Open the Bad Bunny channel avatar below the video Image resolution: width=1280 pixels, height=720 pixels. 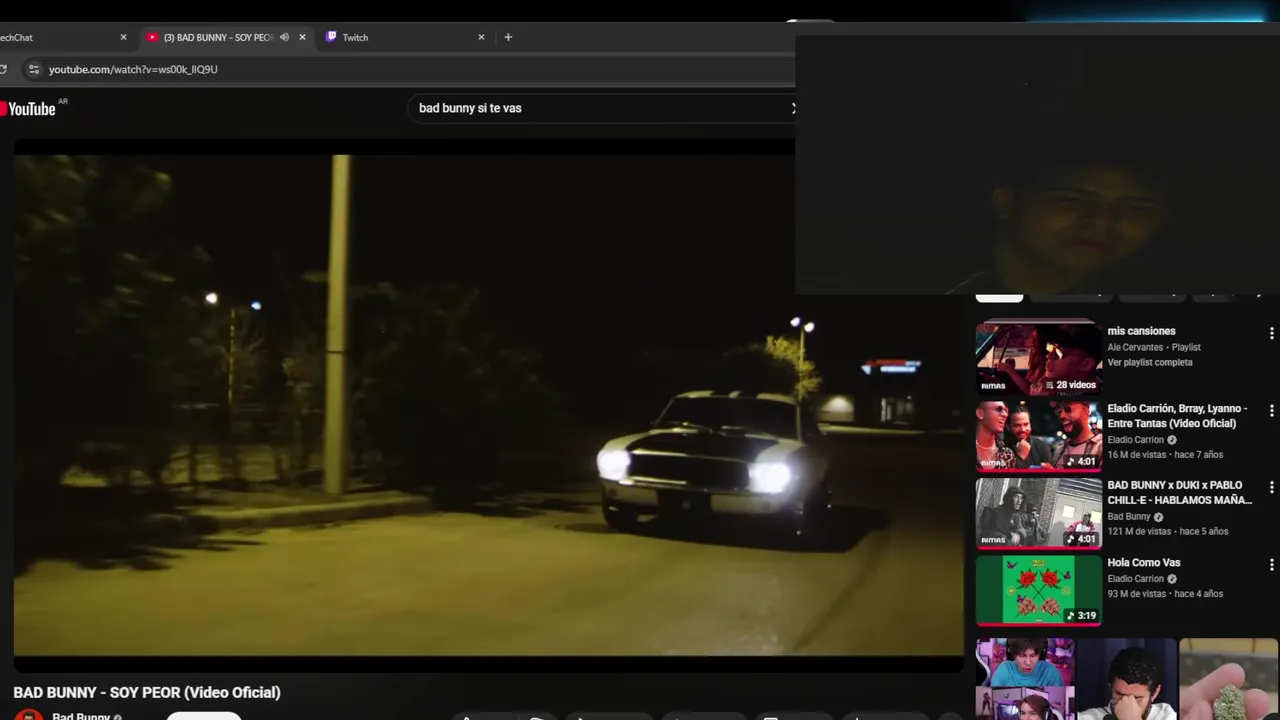(x=29, y=715)
